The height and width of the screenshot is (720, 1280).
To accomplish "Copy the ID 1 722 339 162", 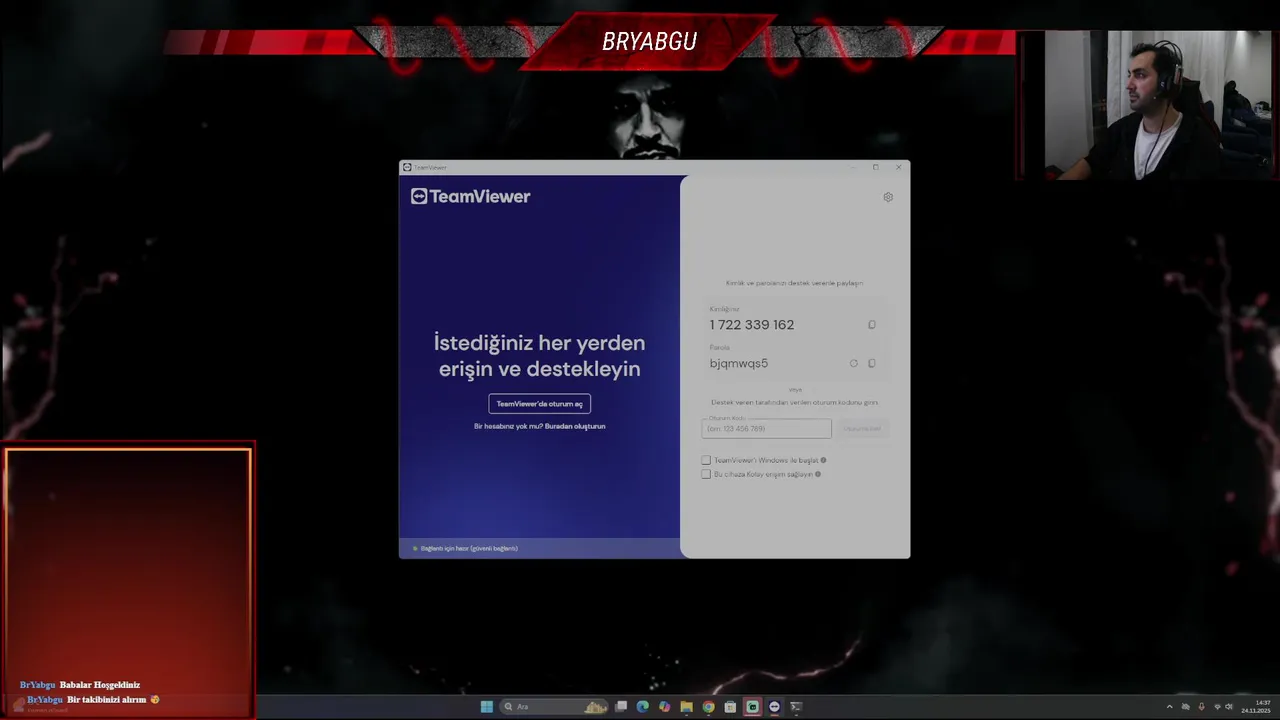I will (872, 325).
